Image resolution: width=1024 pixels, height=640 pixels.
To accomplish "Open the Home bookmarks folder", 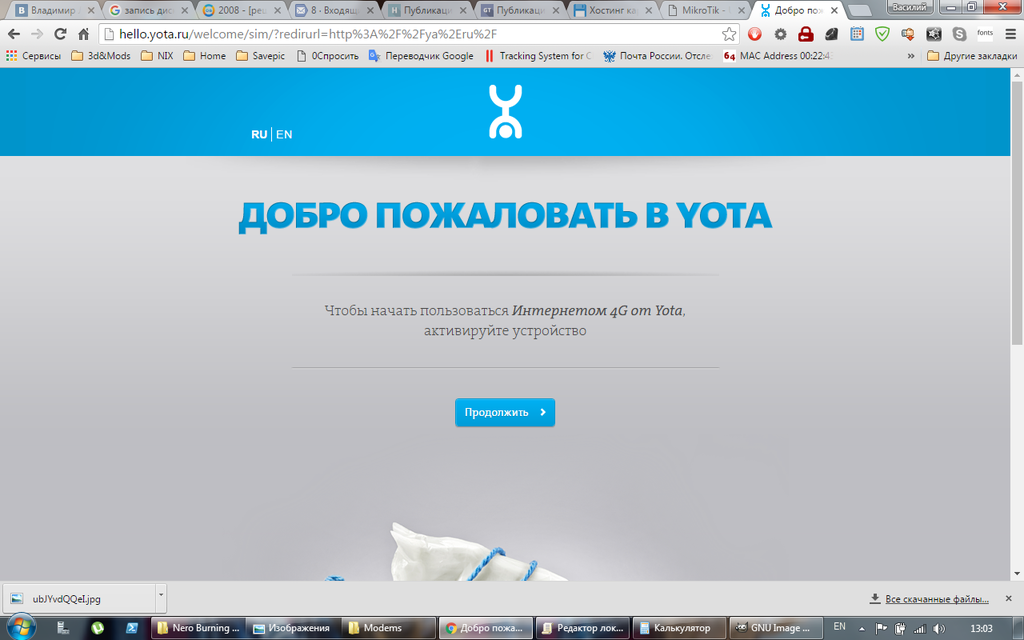I will (204, 56).
